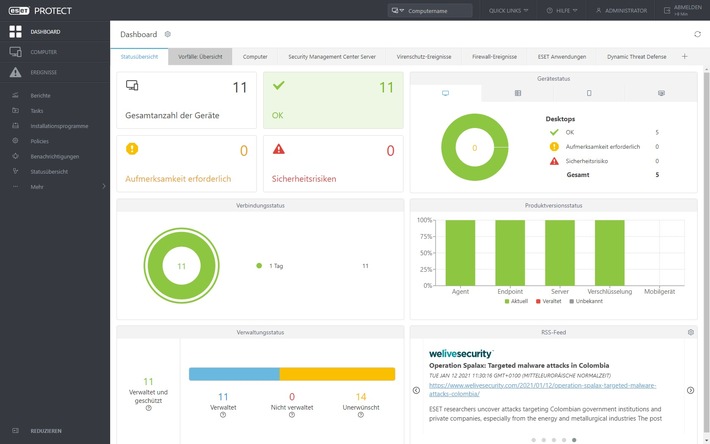This screenshot has width=710, height=444.
Task: Click the welivesecurity logo
Action: click(461, 353)
